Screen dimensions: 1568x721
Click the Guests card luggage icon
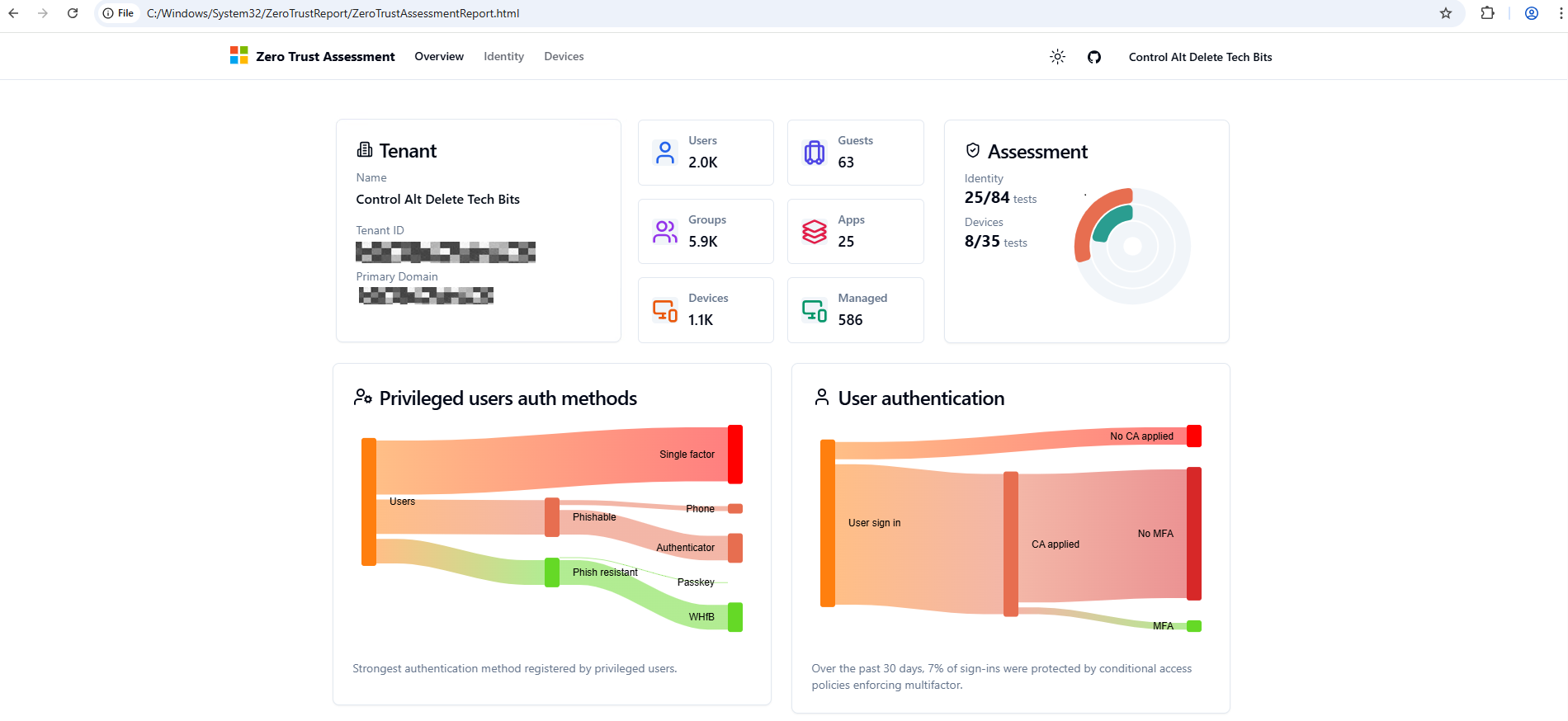point(815,153)
